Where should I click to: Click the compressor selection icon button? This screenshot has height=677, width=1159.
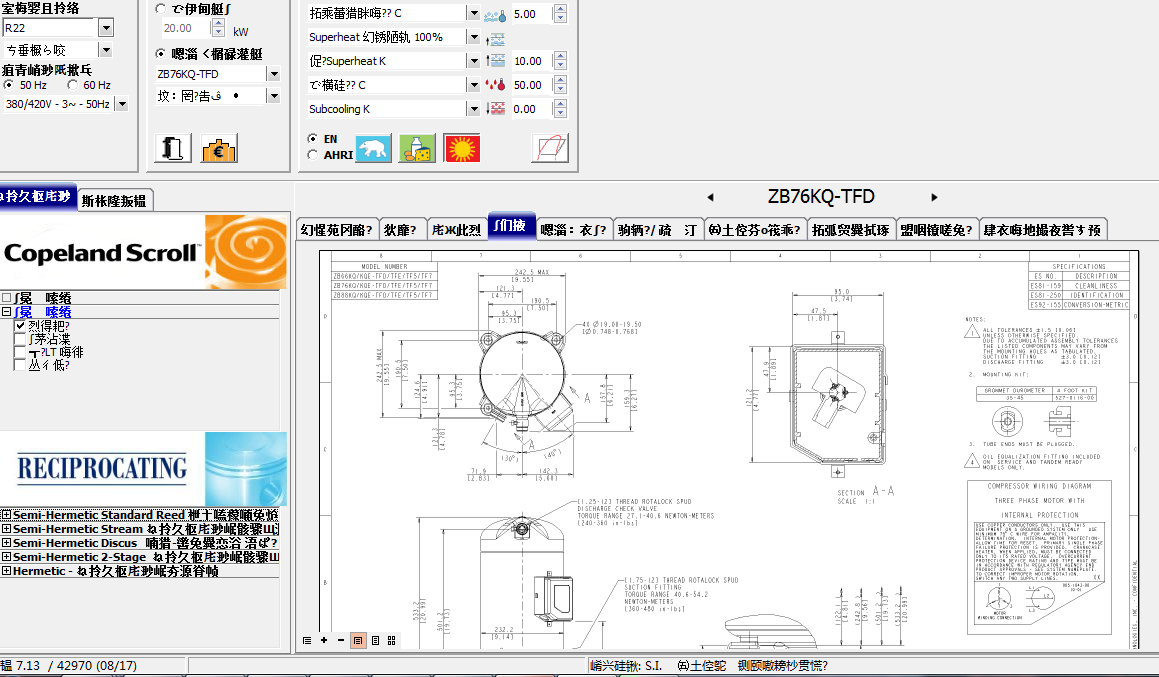tap(173, 149)
